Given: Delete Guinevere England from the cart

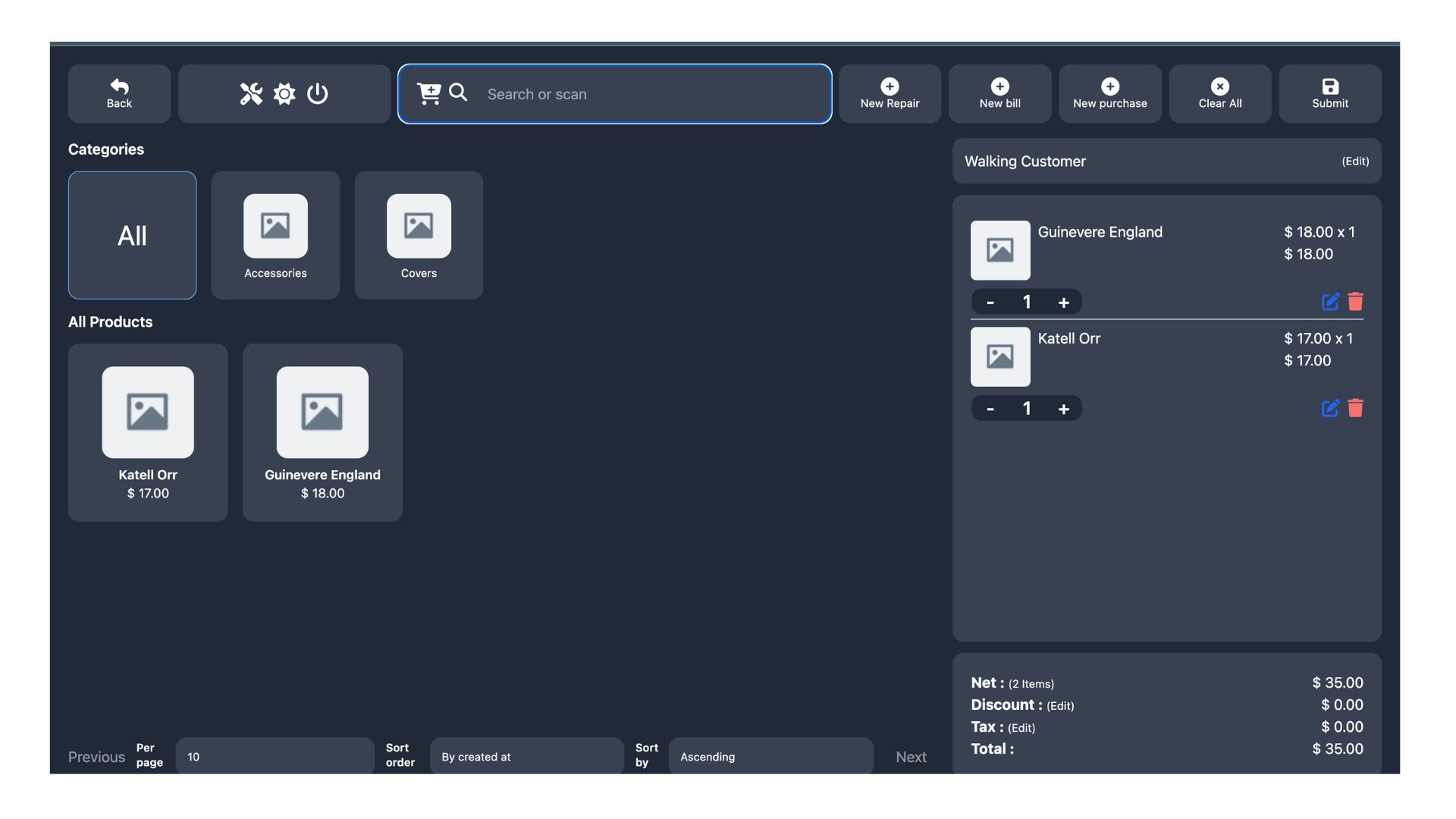Looking at the screenshot, I should point(1356,302).
